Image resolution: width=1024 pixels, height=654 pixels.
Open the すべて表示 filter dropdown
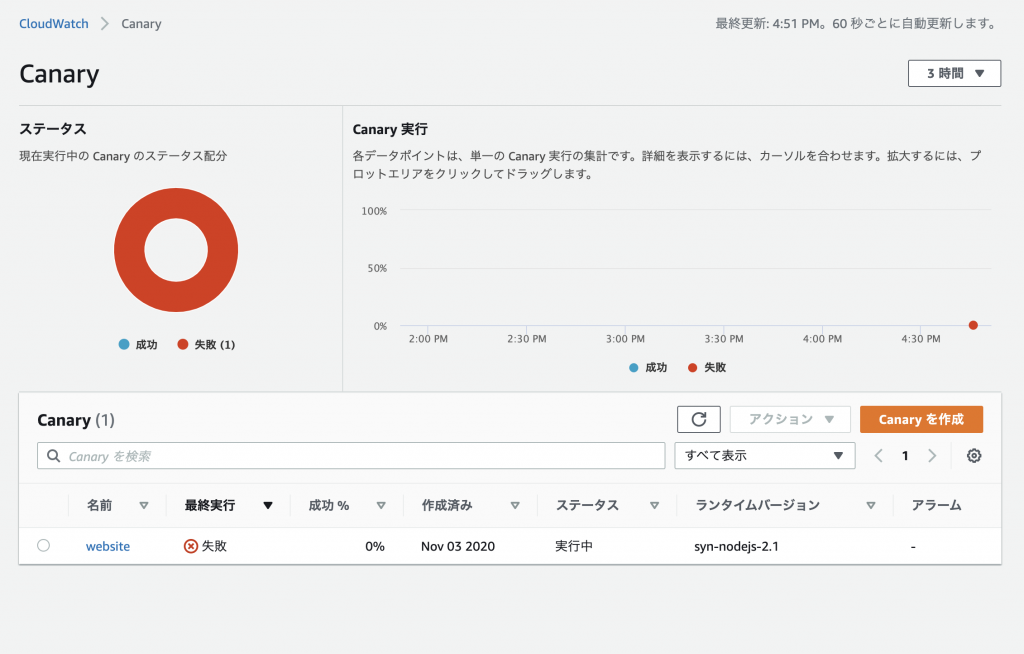point(765,456)
